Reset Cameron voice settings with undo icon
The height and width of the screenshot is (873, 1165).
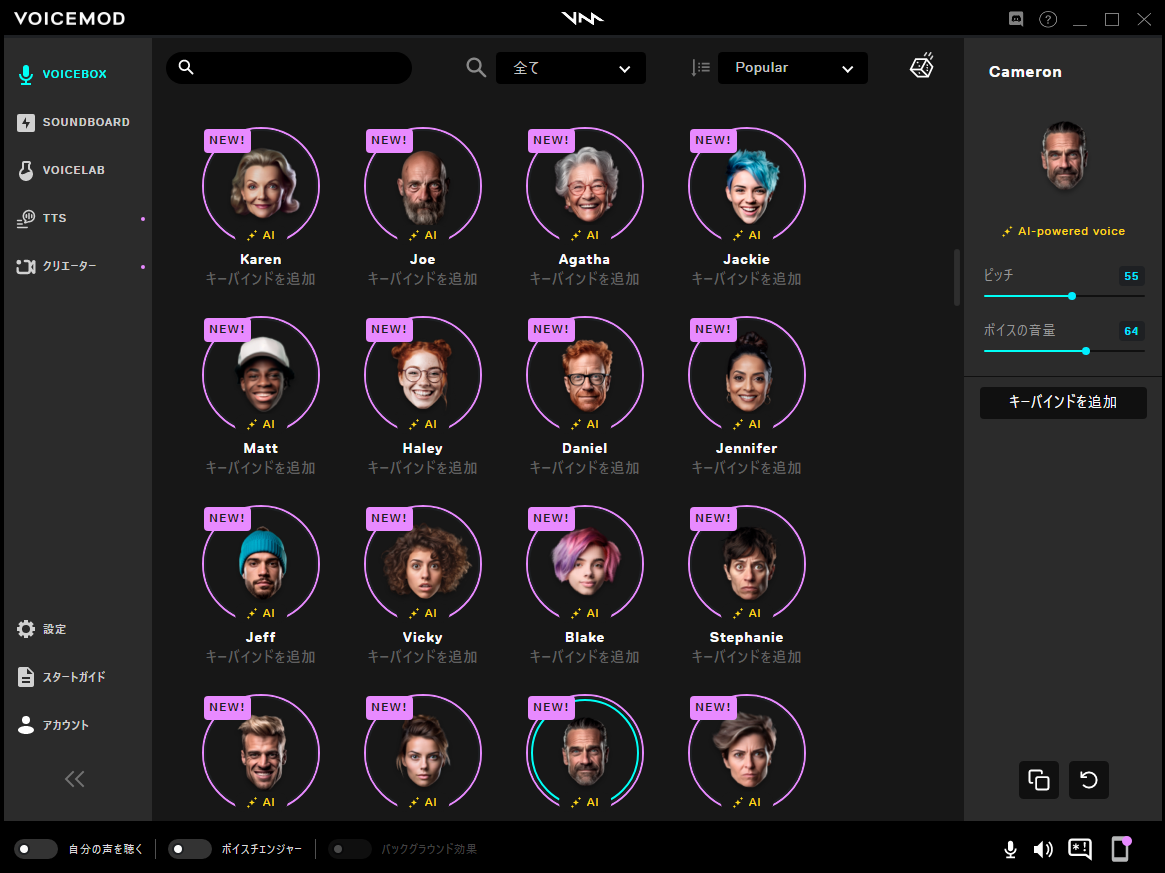[x=1088, y=779]
